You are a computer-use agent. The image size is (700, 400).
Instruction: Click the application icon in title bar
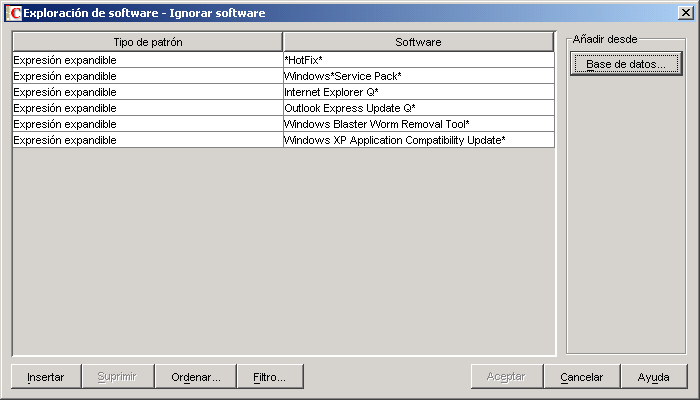tap(14, 13)
